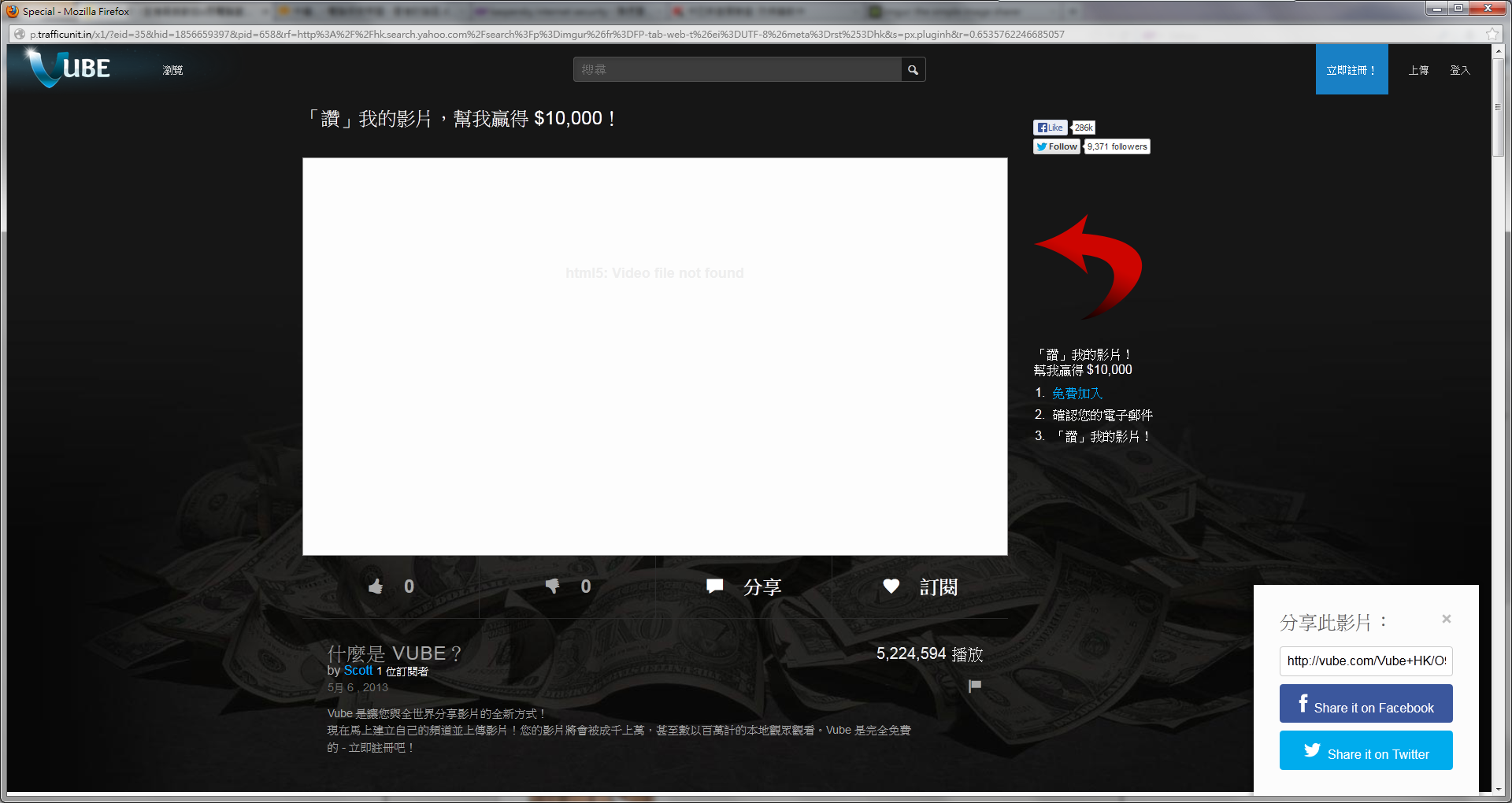Bookmark the page with star icon
Screen dimensions: 1512x803
click(x=1492, y=35)
